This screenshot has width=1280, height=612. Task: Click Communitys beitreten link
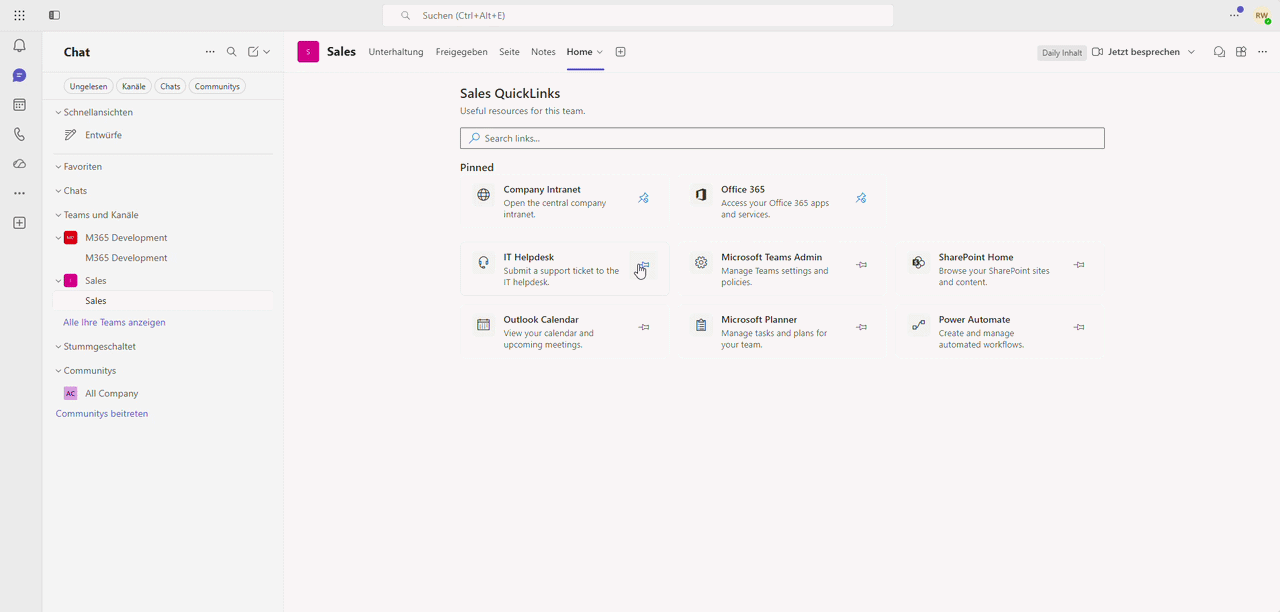click(102, 414)
